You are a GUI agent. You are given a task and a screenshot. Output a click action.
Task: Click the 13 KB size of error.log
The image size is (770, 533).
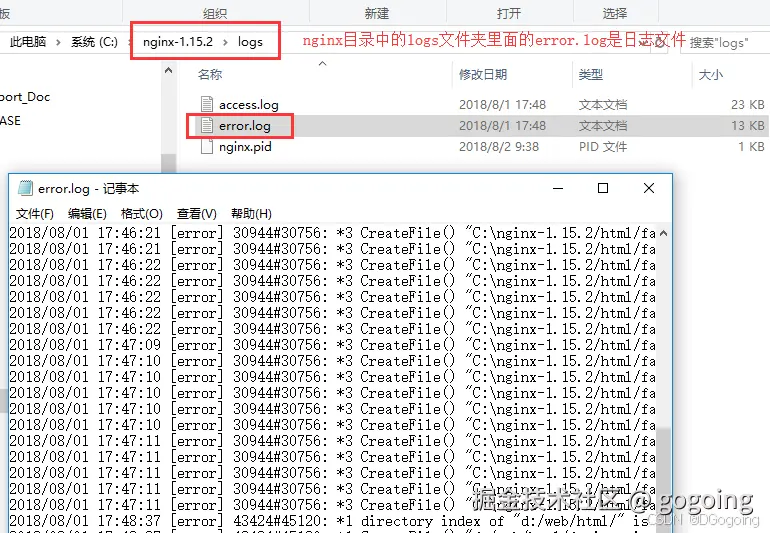[x=747, y=126]
